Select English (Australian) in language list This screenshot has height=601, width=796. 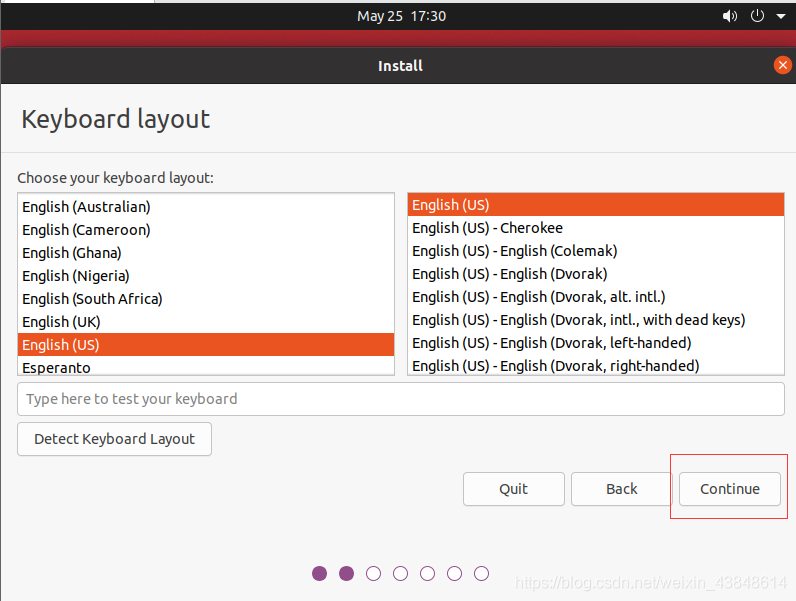[x=206, y=207]
